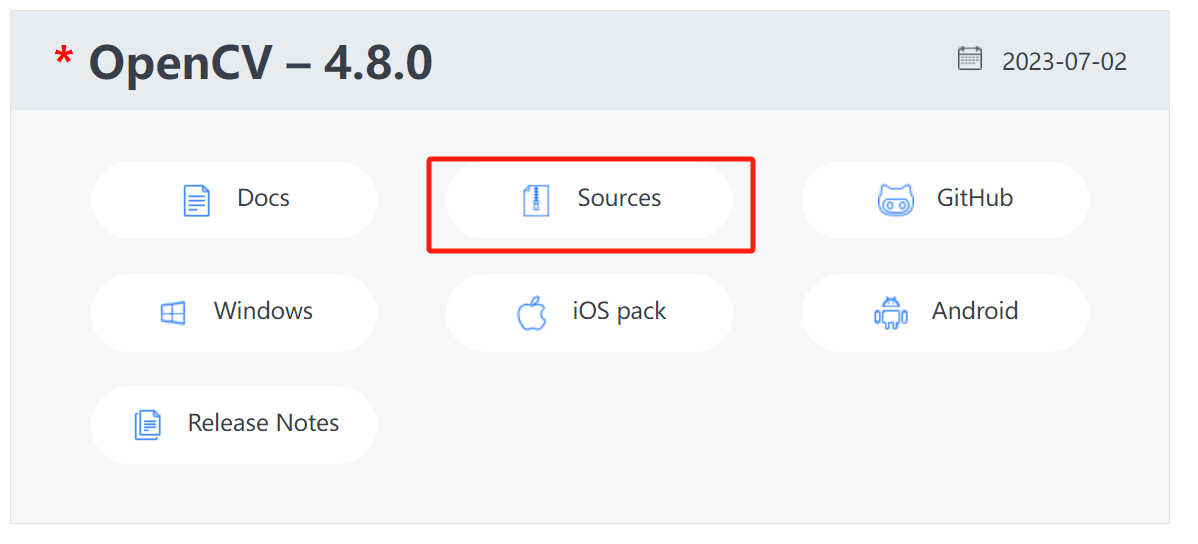Click the red highlight border around Sources
The image size is (1198, 544).
(591, 159)
